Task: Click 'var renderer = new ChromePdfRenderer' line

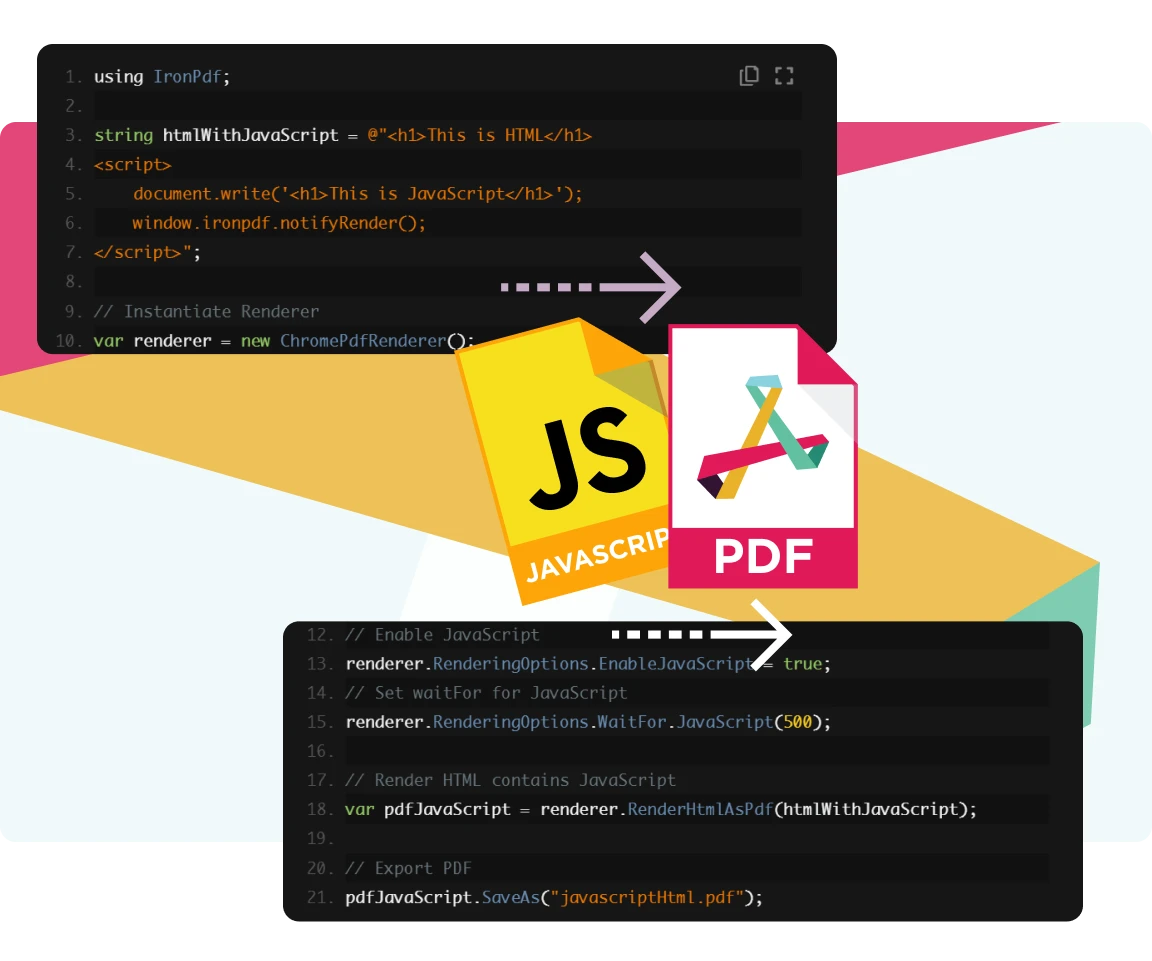Action: point(284,341)
